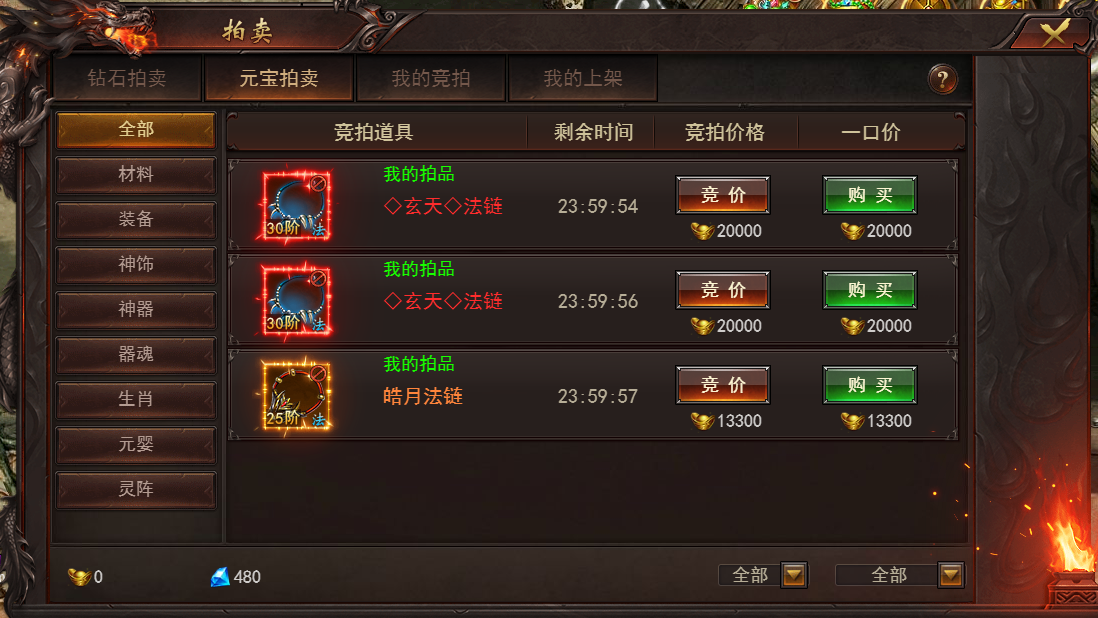Click the first 玄天法链 item icon
The width and height of the screenshot is (1098, 618).
pos(297,206)
